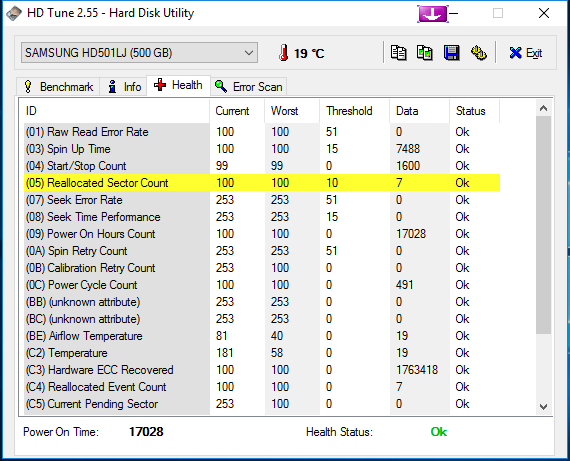Screen dimensions: 570x461
Task: Click the Current column header
Action: pyautogui.click(x=237, y=111)
